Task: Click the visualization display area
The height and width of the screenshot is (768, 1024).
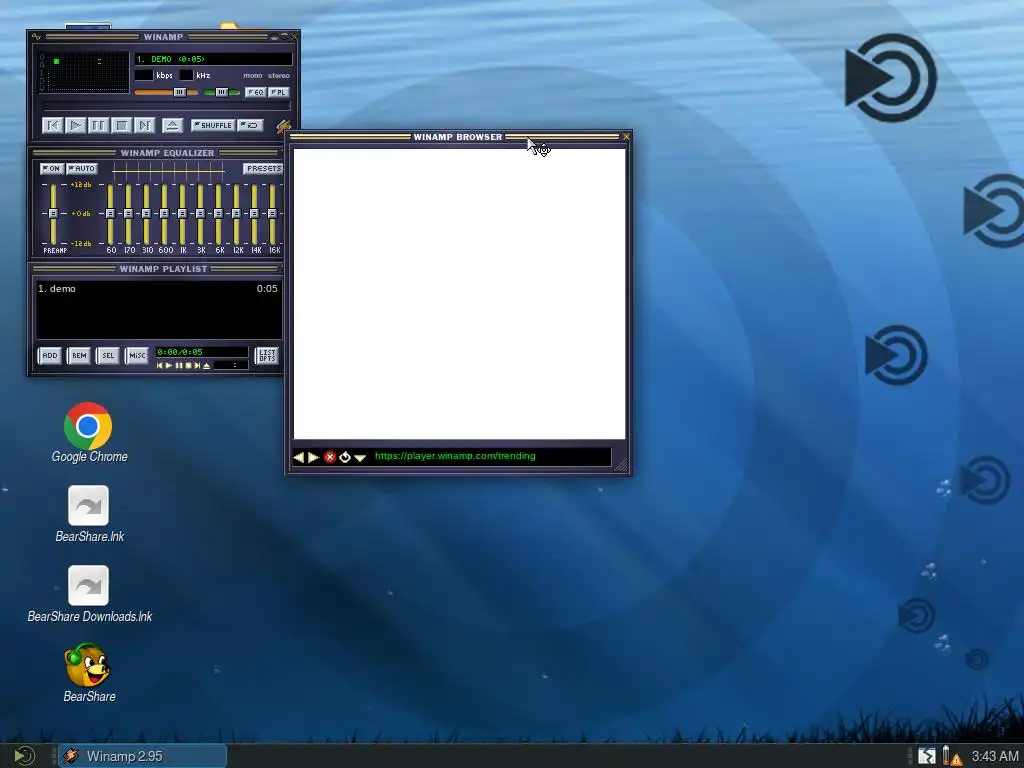Action: (x=84, y=72)
